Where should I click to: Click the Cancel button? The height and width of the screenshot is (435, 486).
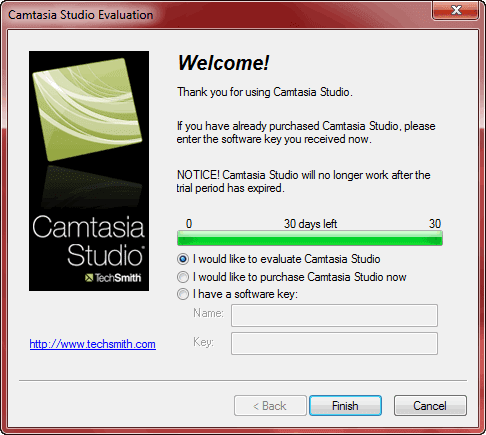(430, 406)
